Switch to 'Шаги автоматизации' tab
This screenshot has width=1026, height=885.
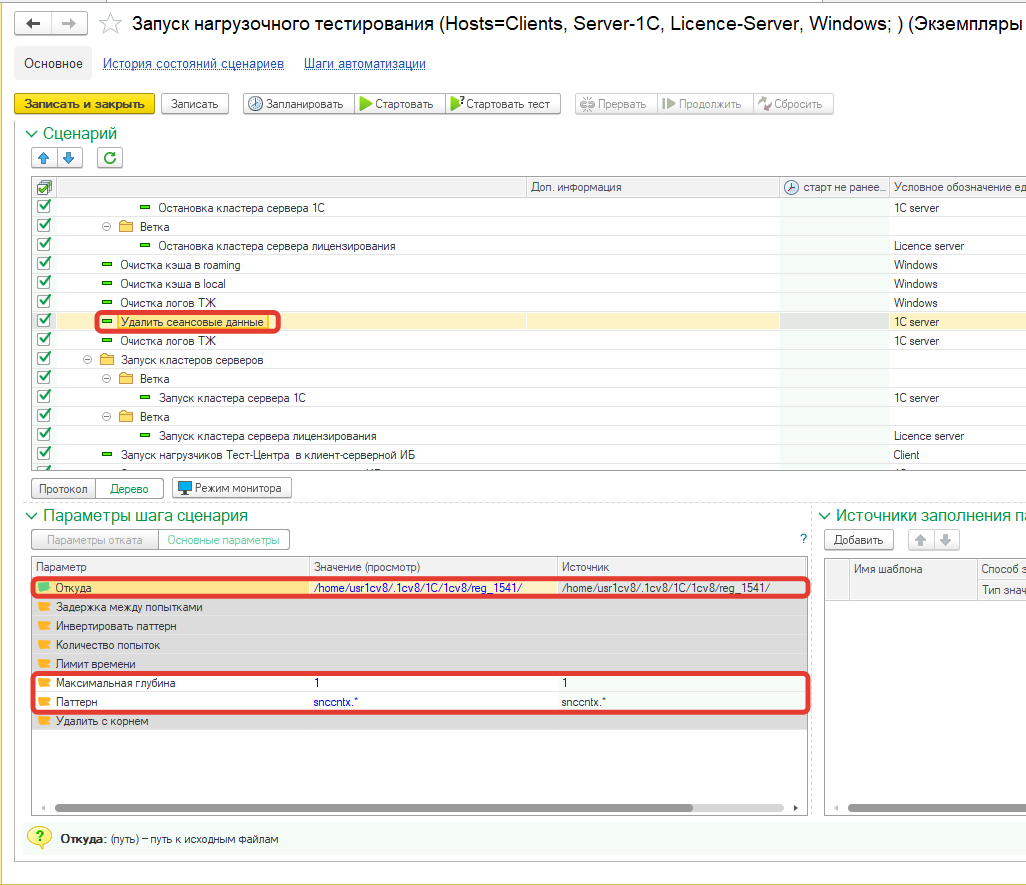click(x=365, y=64)
